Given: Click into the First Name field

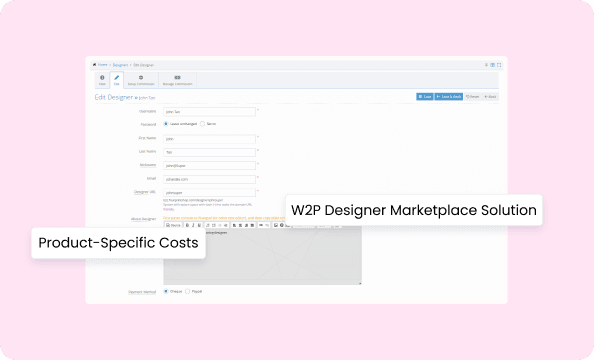Looking at the screenshot, I should point(209,139).
